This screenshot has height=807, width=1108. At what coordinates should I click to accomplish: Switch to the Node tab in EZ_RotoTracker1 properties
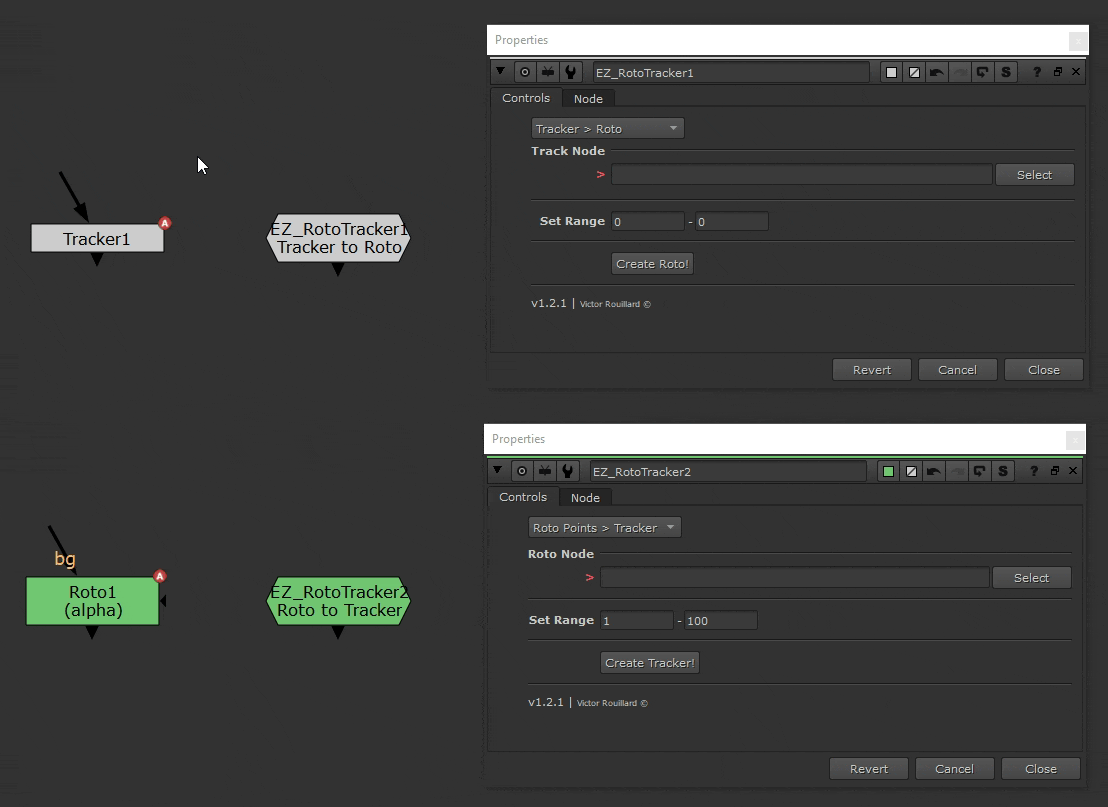(x=588, y=98)
